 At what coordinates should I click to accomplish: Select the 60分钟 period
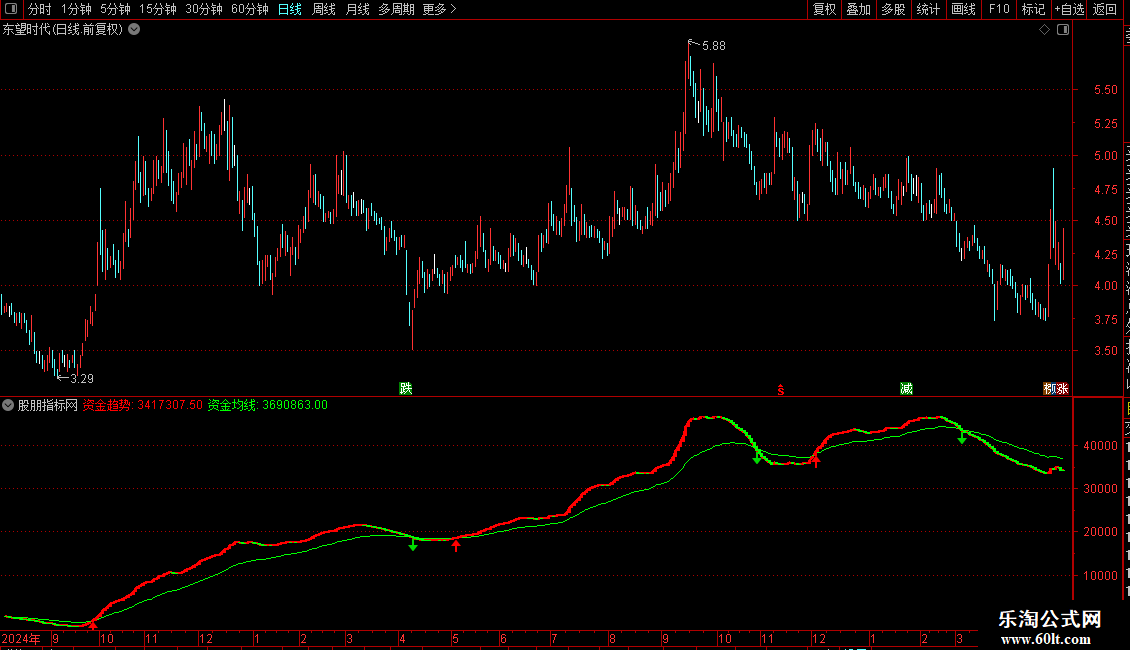click(x=250, y=9)
